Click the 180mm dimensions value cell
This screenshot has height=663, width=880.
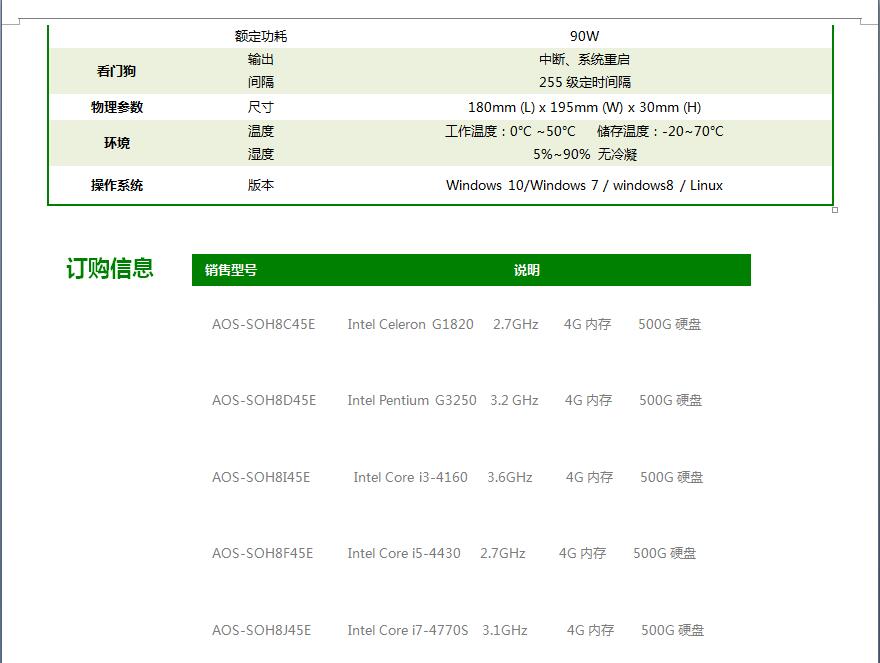[x=584, y=107]
